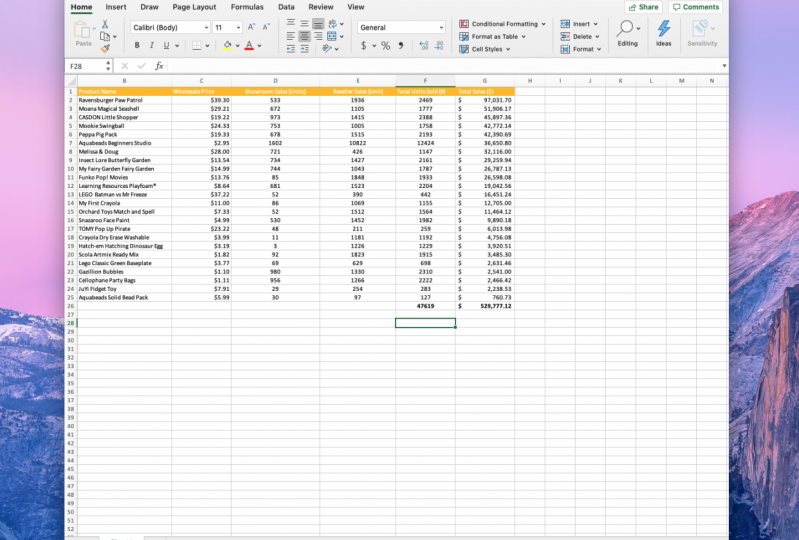799x540 pixels.
Task: Open the Cell Styles menu
Action: 485,49
